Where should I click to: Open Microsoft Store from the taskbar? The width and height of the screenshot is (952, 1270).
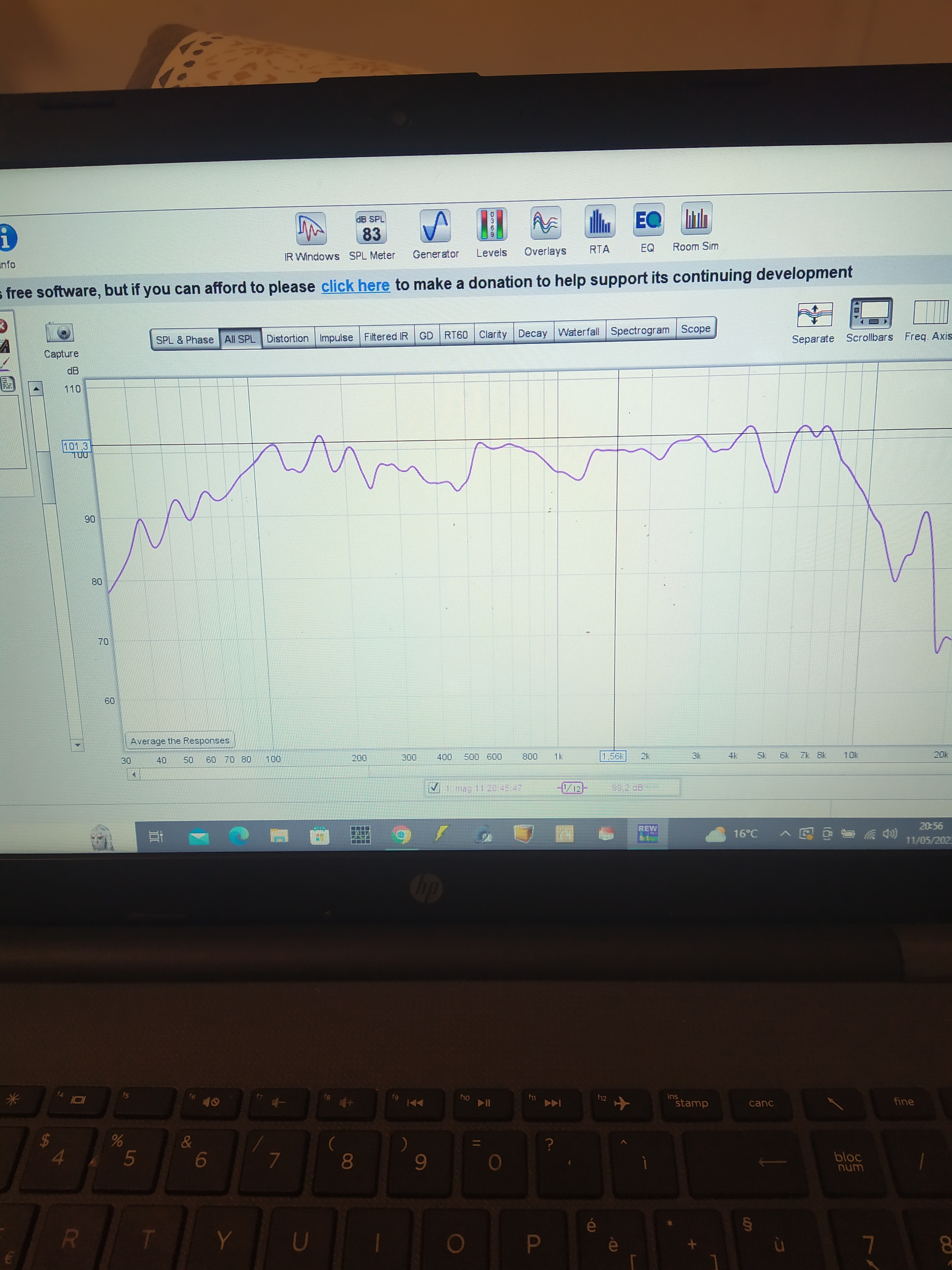(320, 836)
